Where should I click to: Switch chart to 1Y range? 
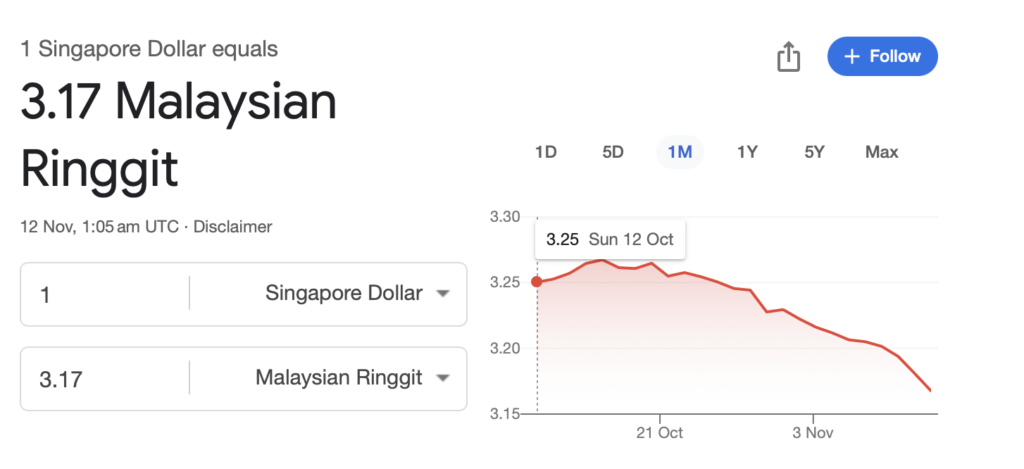(747, 152)
